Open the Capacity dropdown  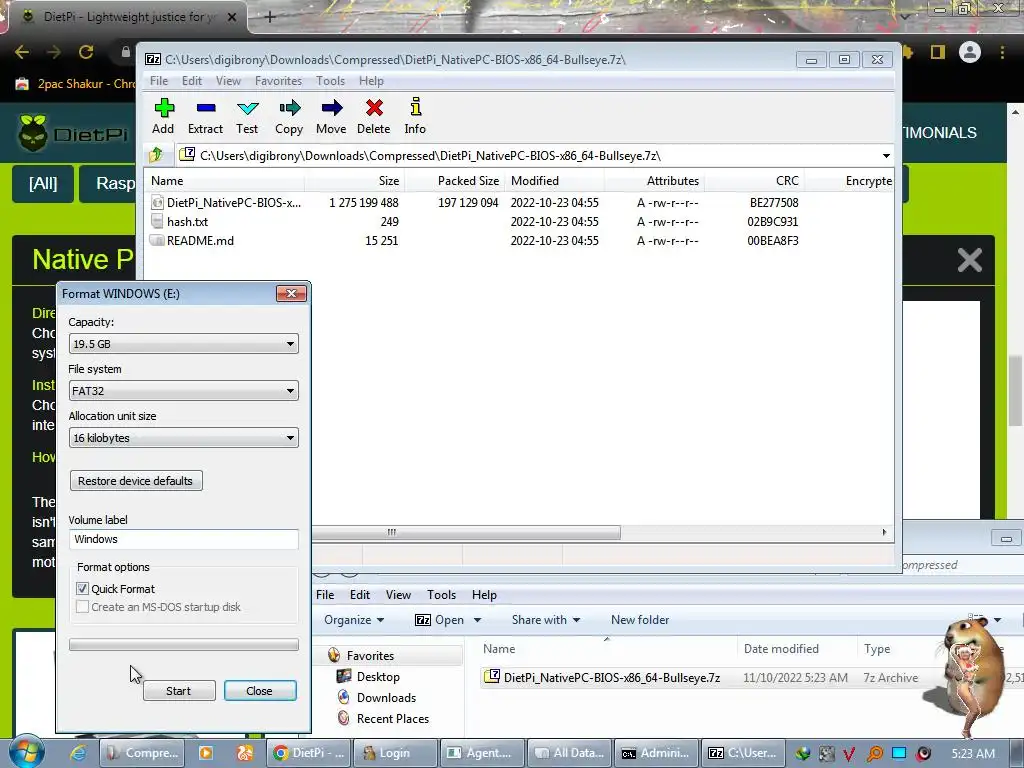click(x=184, y=344)
